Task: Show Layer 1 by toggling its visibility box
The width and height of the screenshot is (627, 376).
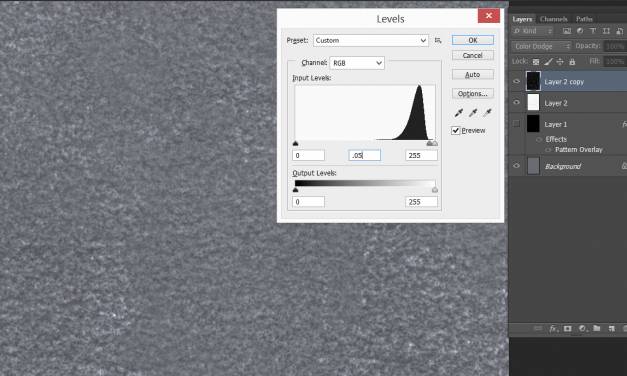Action: tap(516, 124)
